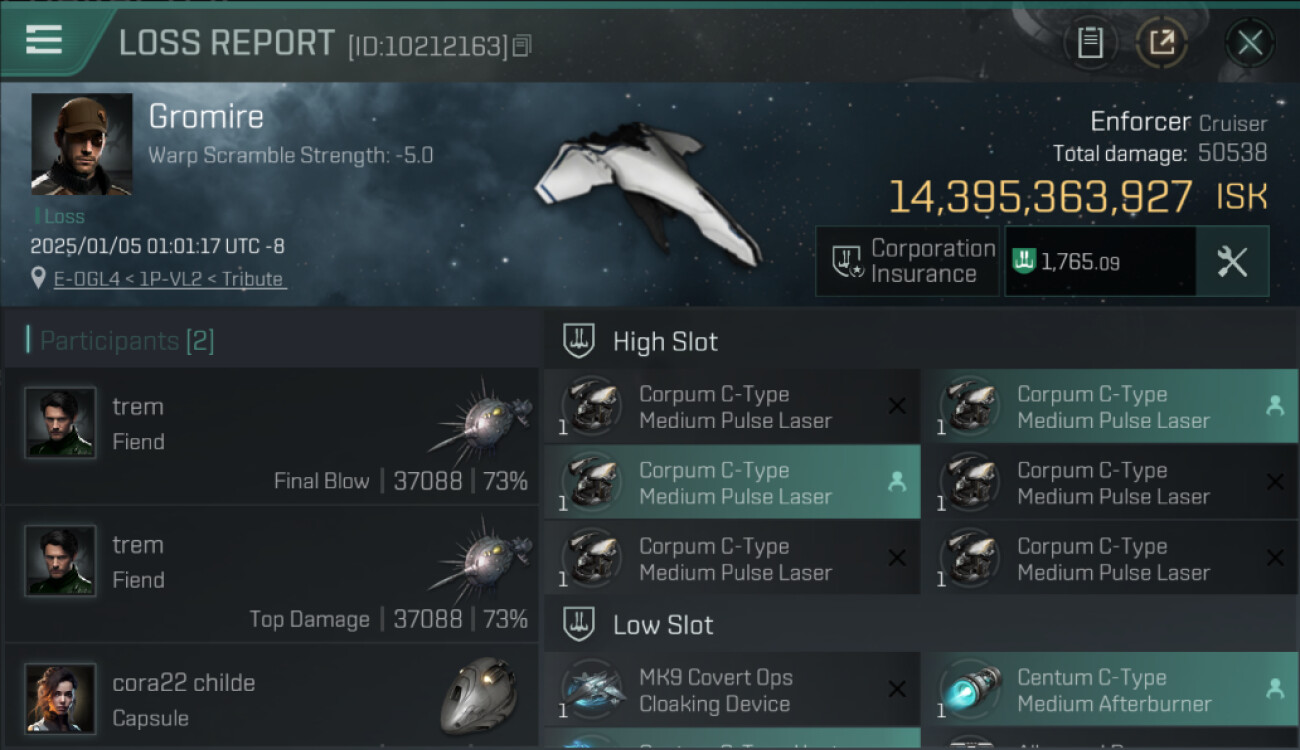This screenshot has height=750, width=1300.
Task: Select the High Slot section header
Action: click(665, 342)
